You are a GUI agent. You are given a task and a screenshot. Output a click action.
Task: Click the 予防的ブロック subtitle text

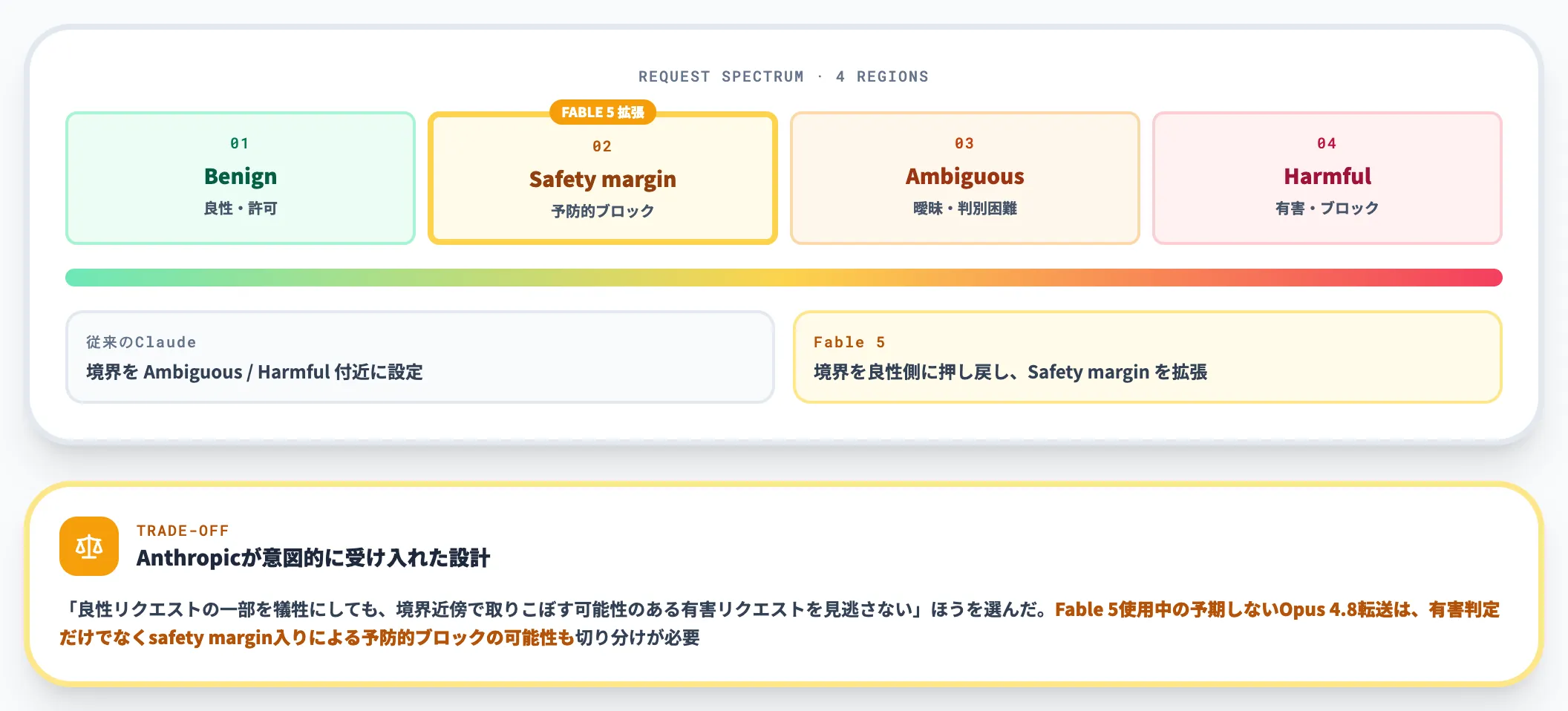click(603, 212)
